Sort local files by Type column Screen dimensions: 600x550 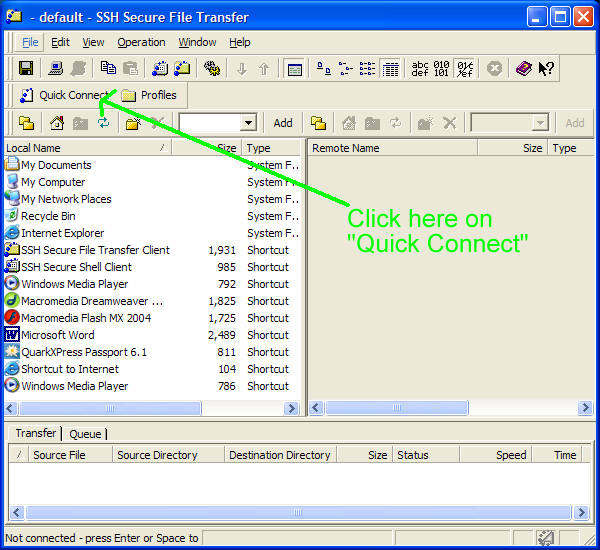coord(271,148)
